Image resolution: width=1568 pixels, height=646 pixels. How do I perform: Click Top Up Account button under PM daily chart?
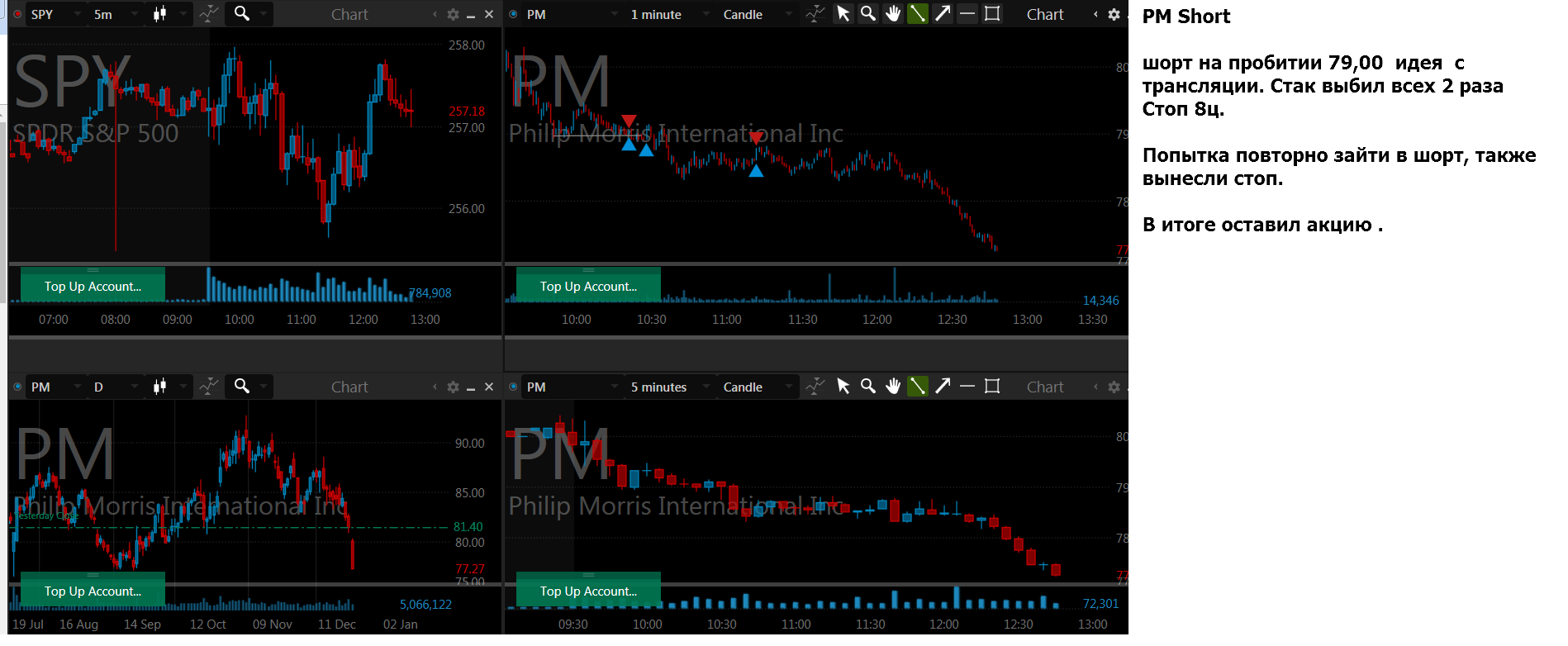[93, 590]
